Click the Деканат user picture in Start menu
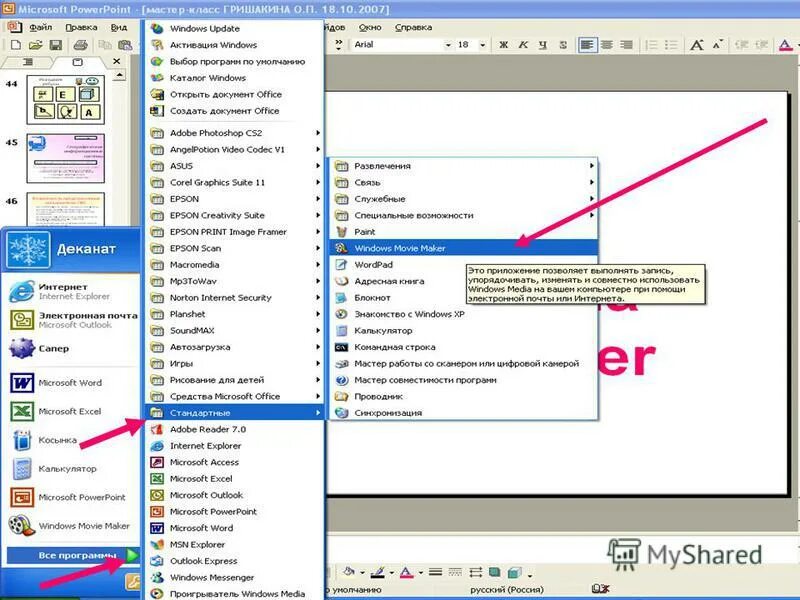This screenshot has height=600, width=800. [29, 249]
